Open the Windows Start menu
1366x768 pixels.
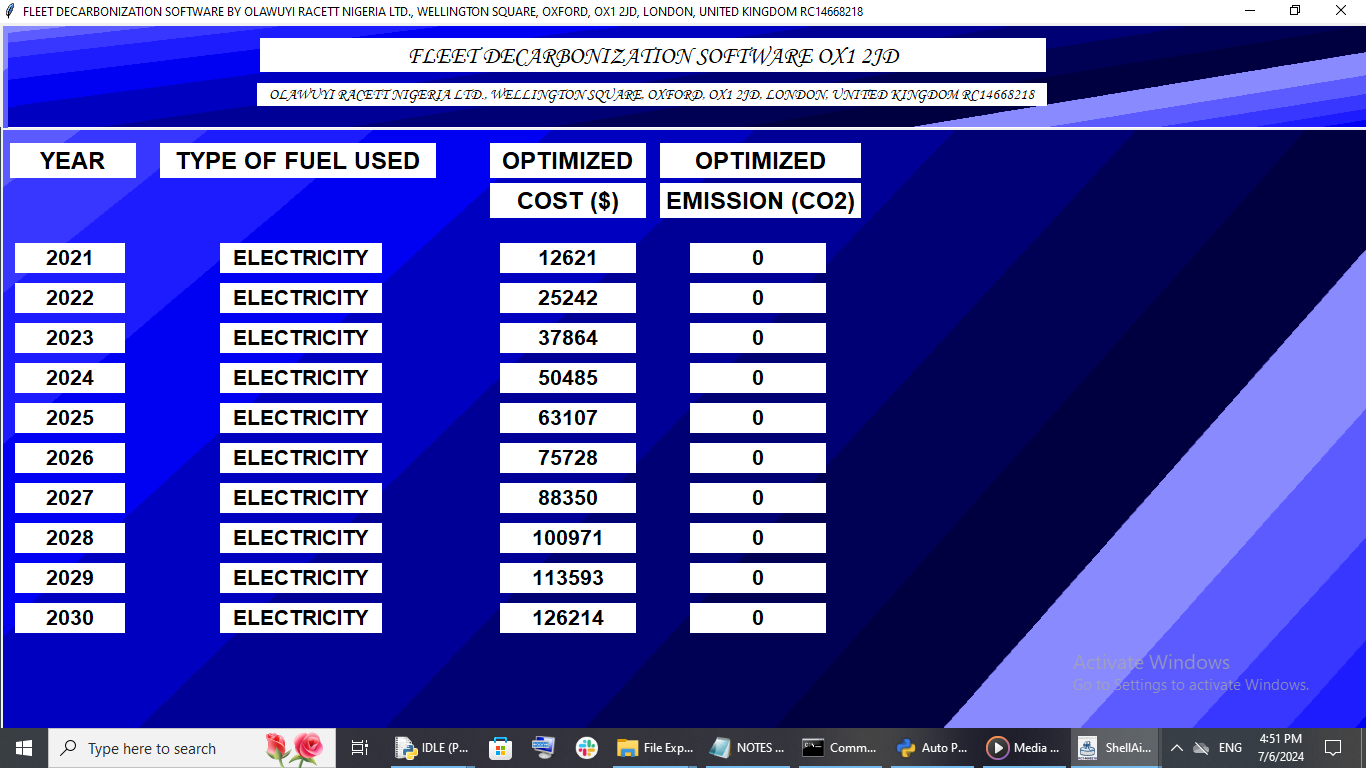click(23, 748)
